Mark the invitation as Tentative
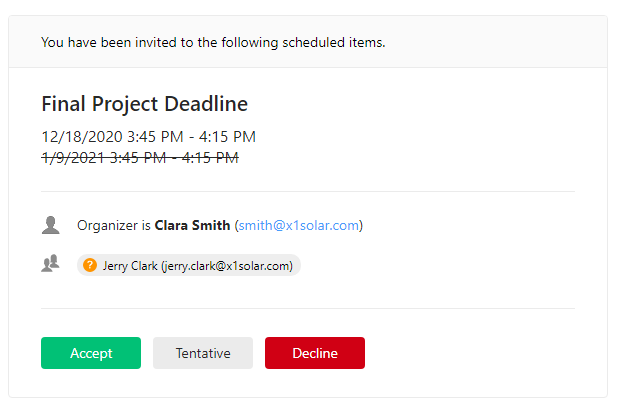This screenshot has height=418, width=622. tap(203, 353)
